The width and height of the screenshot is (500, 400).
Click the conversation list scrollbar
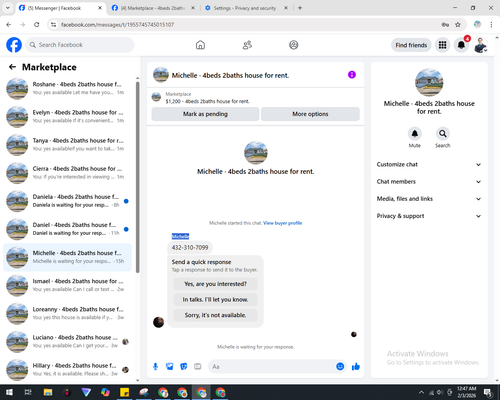tap(137, 177)
